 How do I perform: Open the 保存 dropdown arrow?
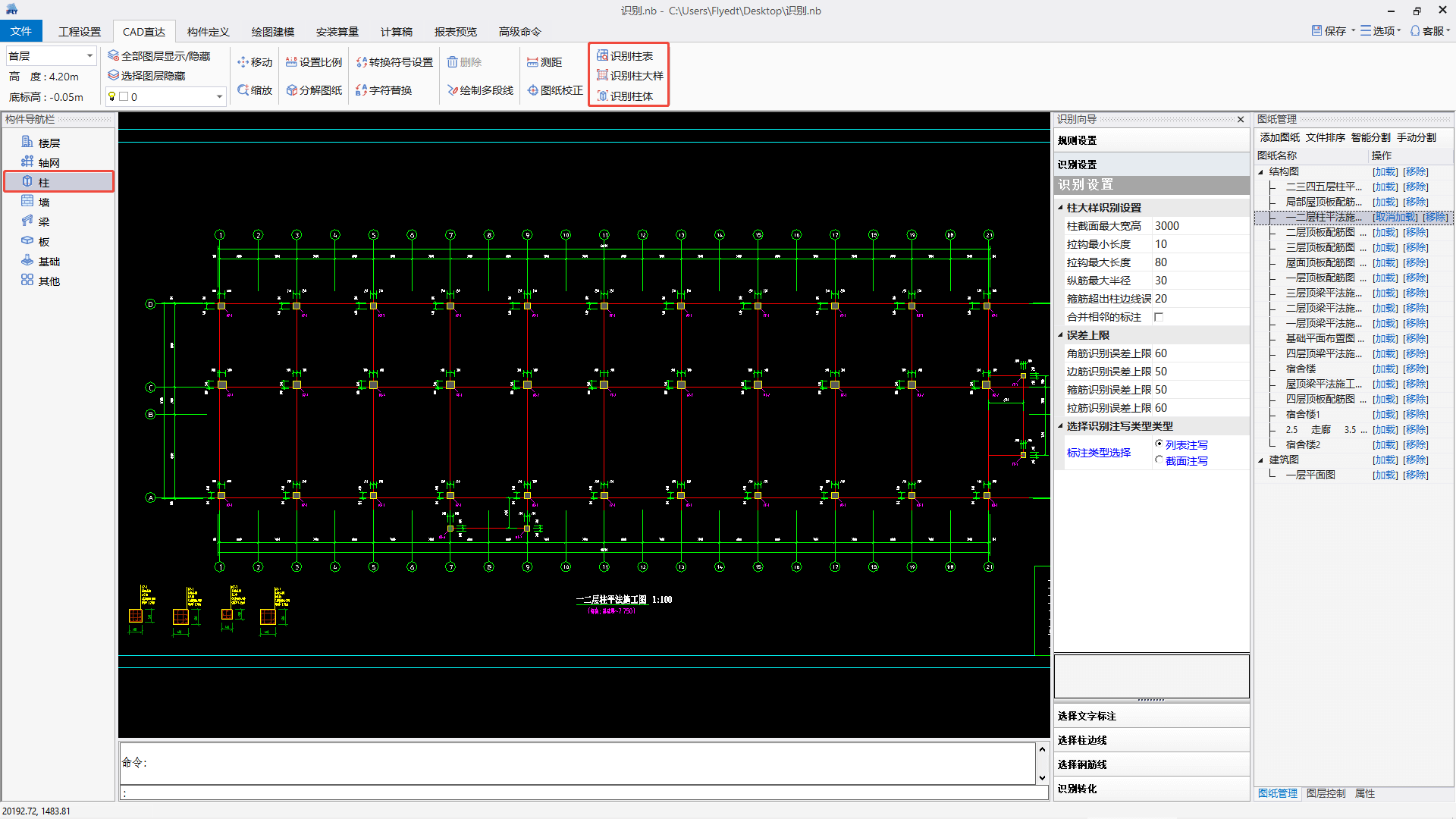click(1353, 31)
